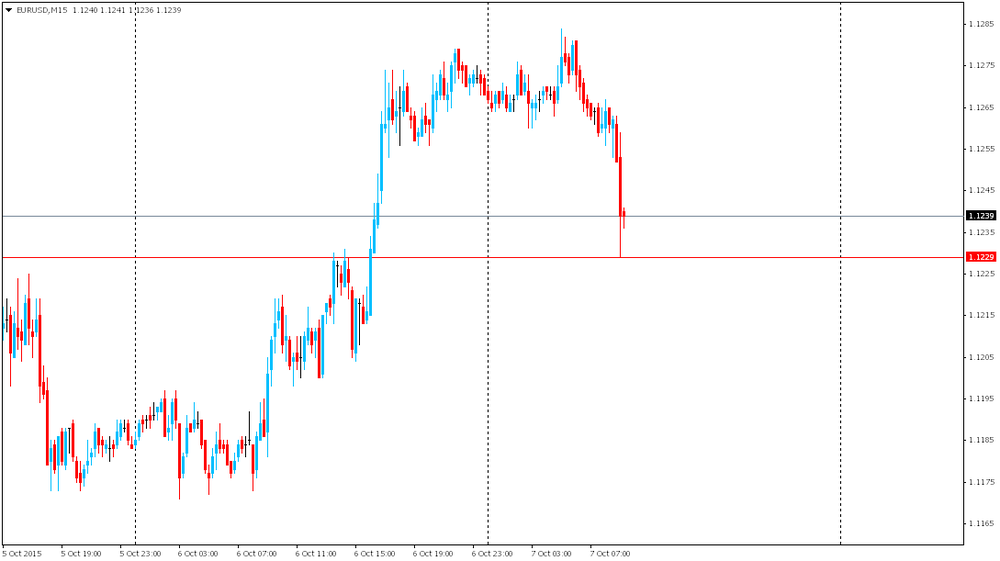Select the '6 Oct 03:00' time label
This screenshot has height=561, width=1000.
[x=198, y=552]
